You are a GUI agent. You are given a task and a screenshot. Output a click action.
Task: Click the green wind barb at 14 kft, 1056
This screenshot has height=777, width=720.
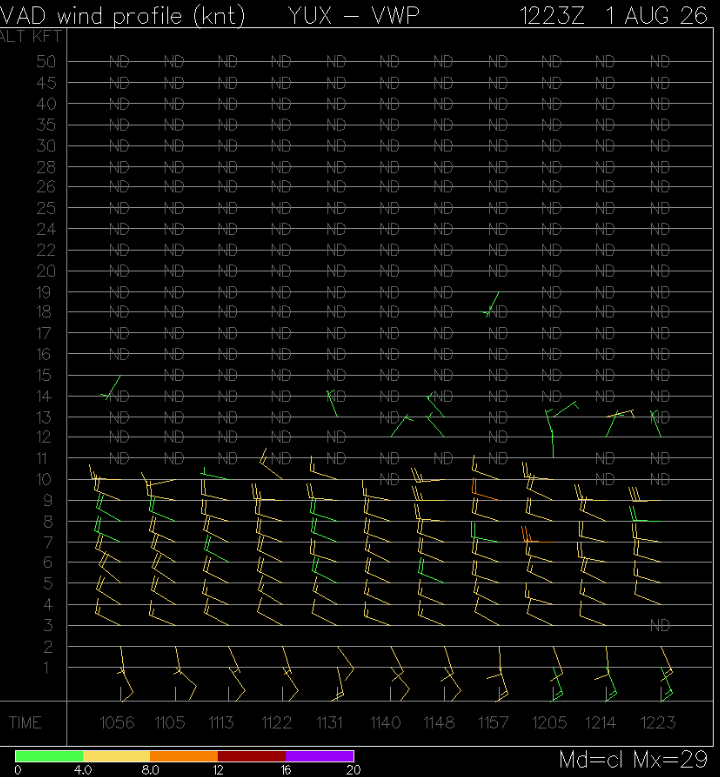[x=111, y=388]
